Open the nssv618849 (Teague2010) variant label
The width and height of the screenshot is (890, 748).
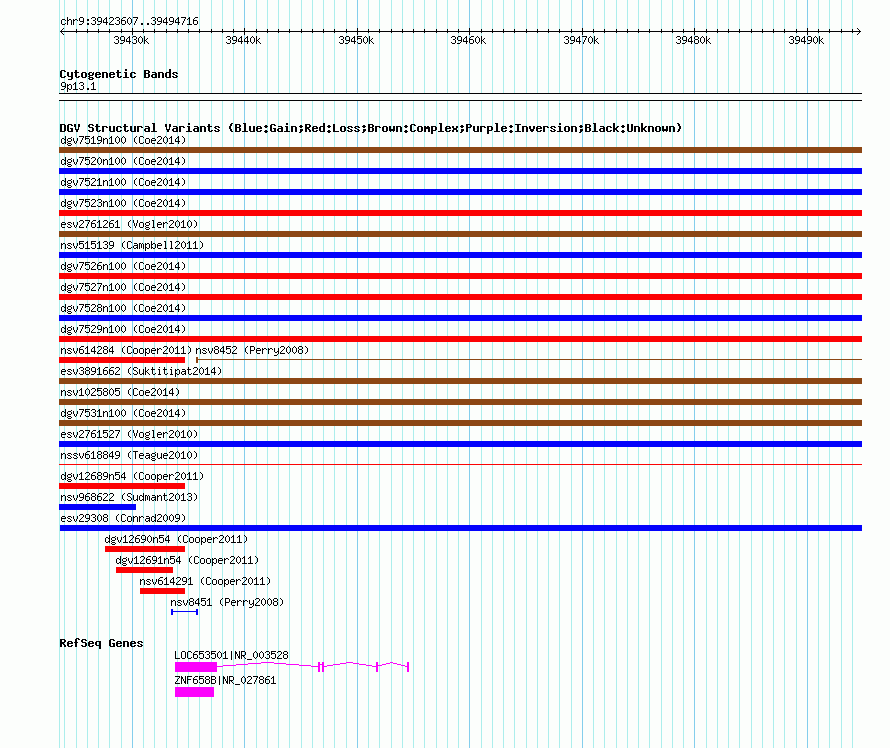point(129,455)
